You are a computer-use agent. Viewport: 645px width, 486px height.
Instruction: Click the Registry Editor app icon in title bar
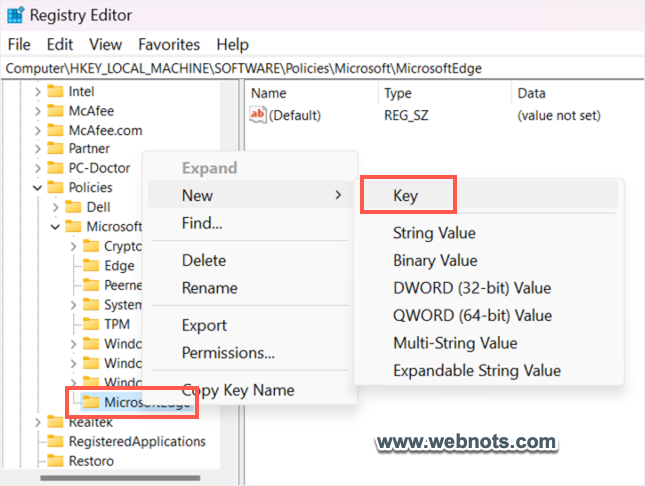coord(17,16)
